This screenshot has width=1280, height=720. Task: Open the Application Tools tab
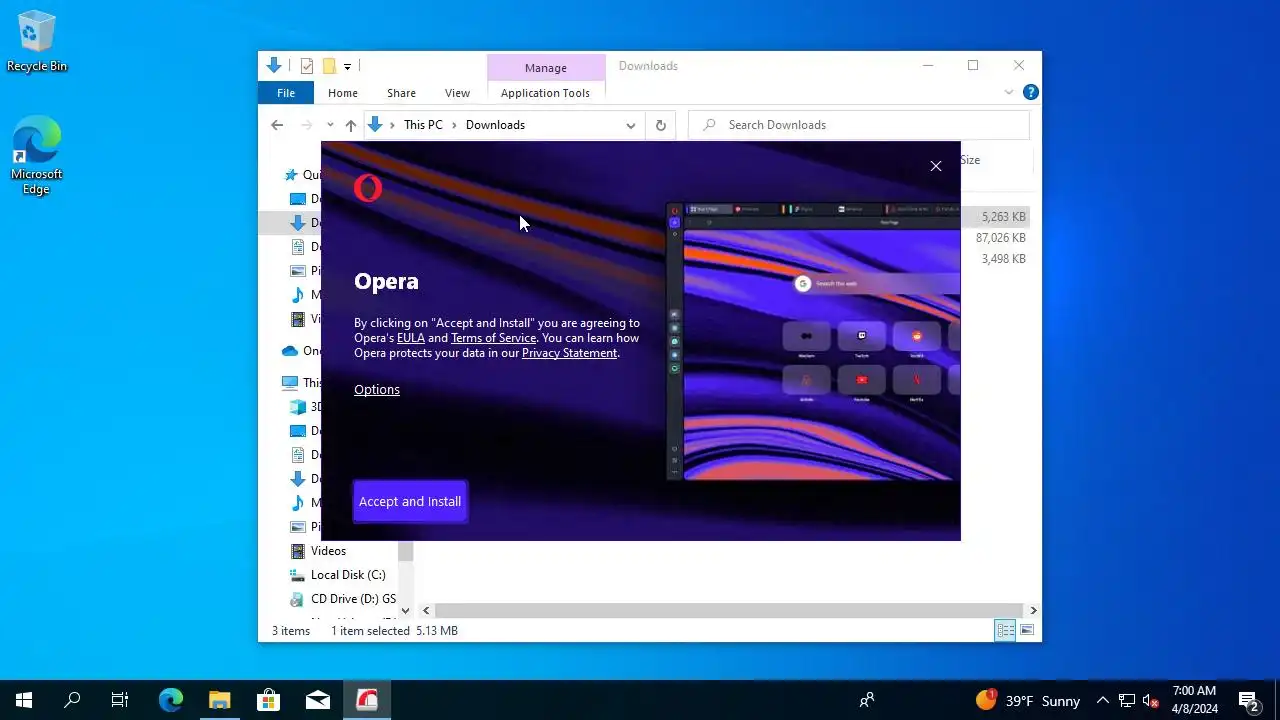coord(545,93)
